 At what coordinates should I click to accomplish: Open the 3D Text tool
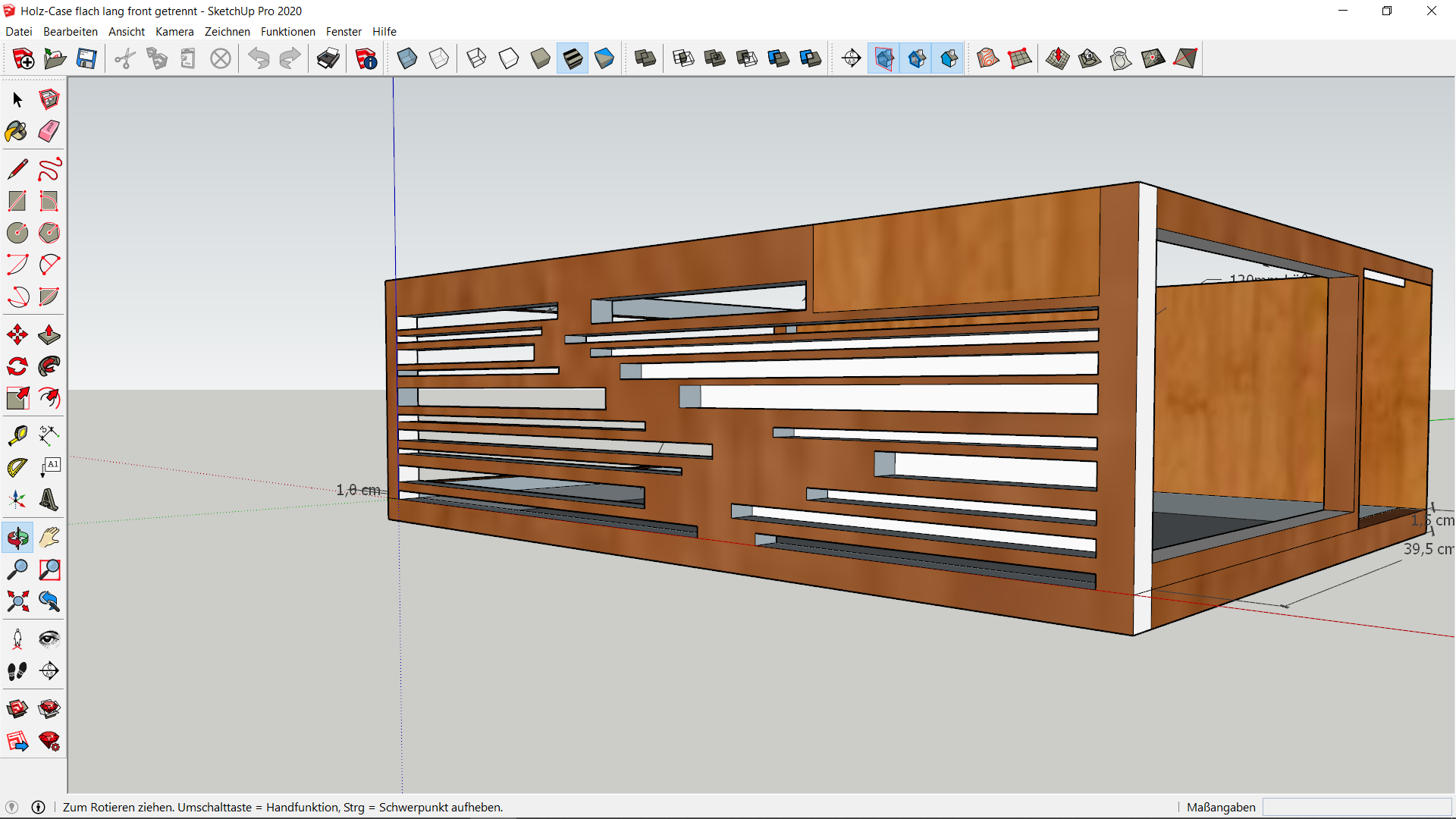tap(49, 499)
